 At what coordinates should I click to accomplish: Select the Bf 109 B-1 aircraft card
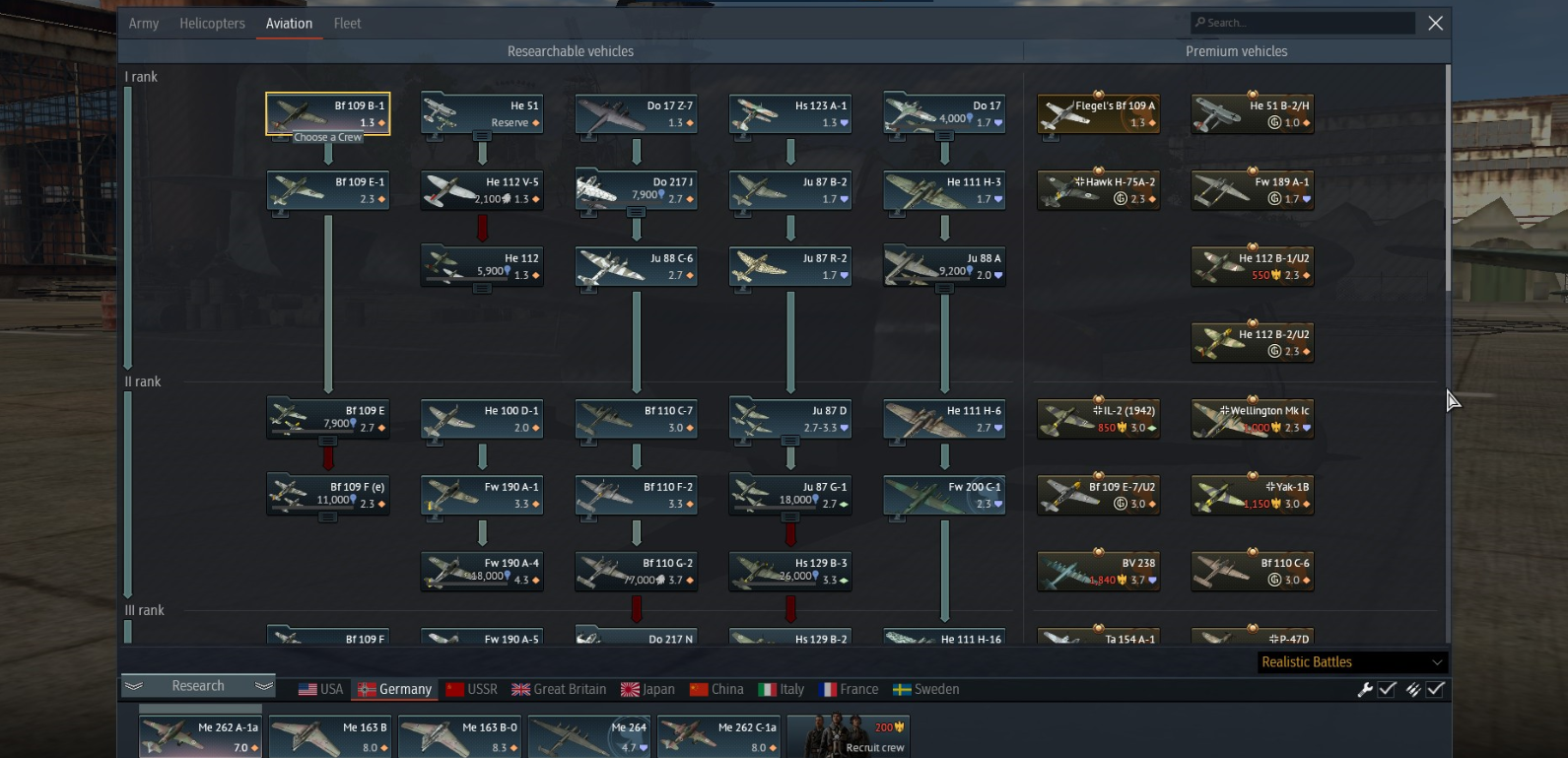[x=328, y=113]
